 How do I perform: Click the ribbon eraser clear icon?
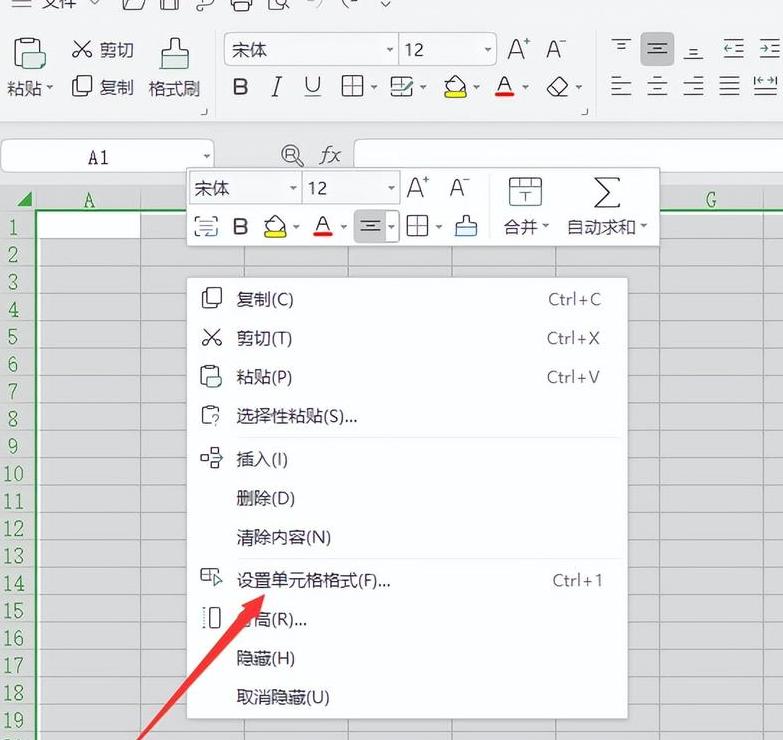pyautogui.click(x=557, y=87)
